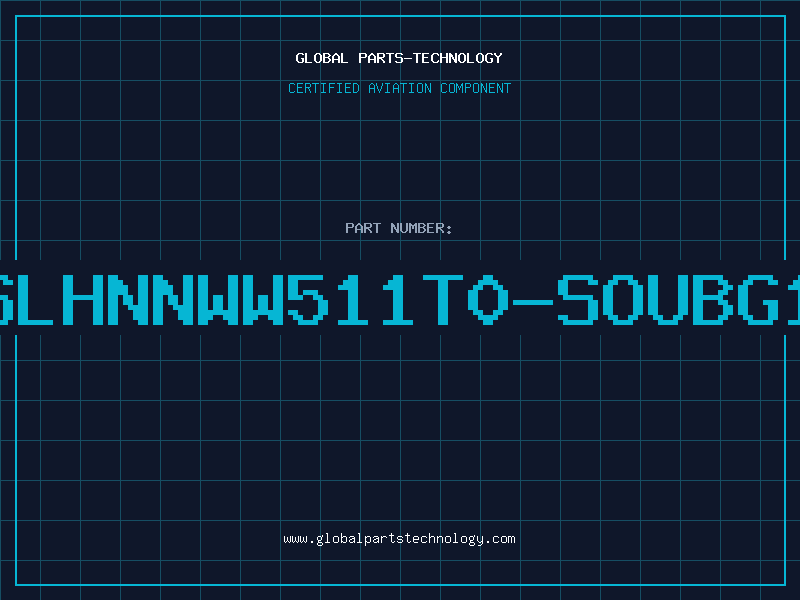Open the www.globalpartstechnology.com link
Screen dimensions: 800x600
click(x=399, y=539)
